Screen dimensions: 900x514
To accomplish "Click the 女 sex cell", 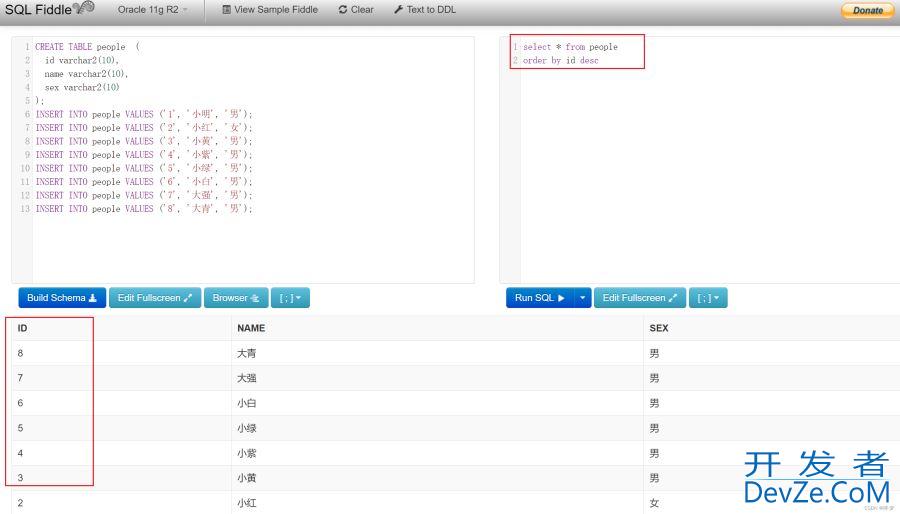I will tap(771, 503).
